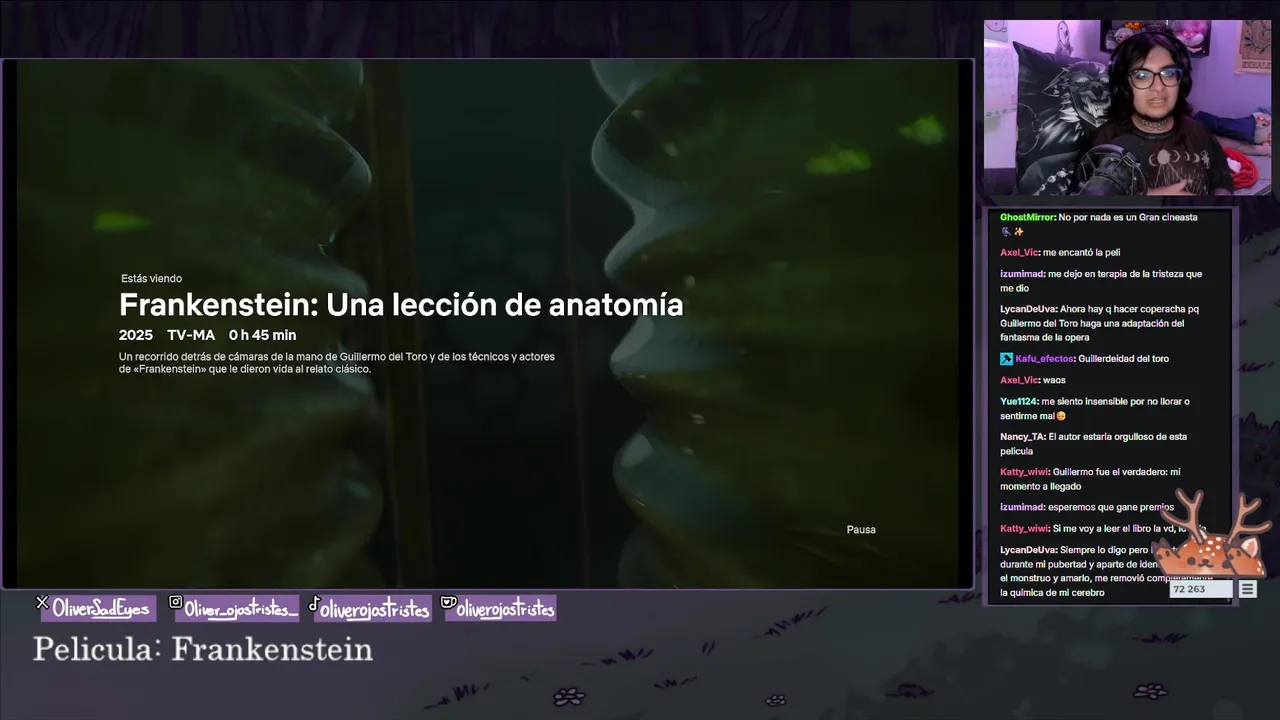Click Katty_wiwi on 'Guillermo fue el verdadero'

(1024, 472)
